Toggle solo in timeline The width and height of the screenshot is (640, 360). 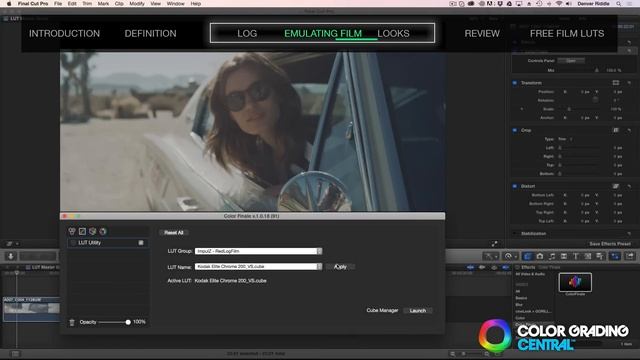[494, 267]
